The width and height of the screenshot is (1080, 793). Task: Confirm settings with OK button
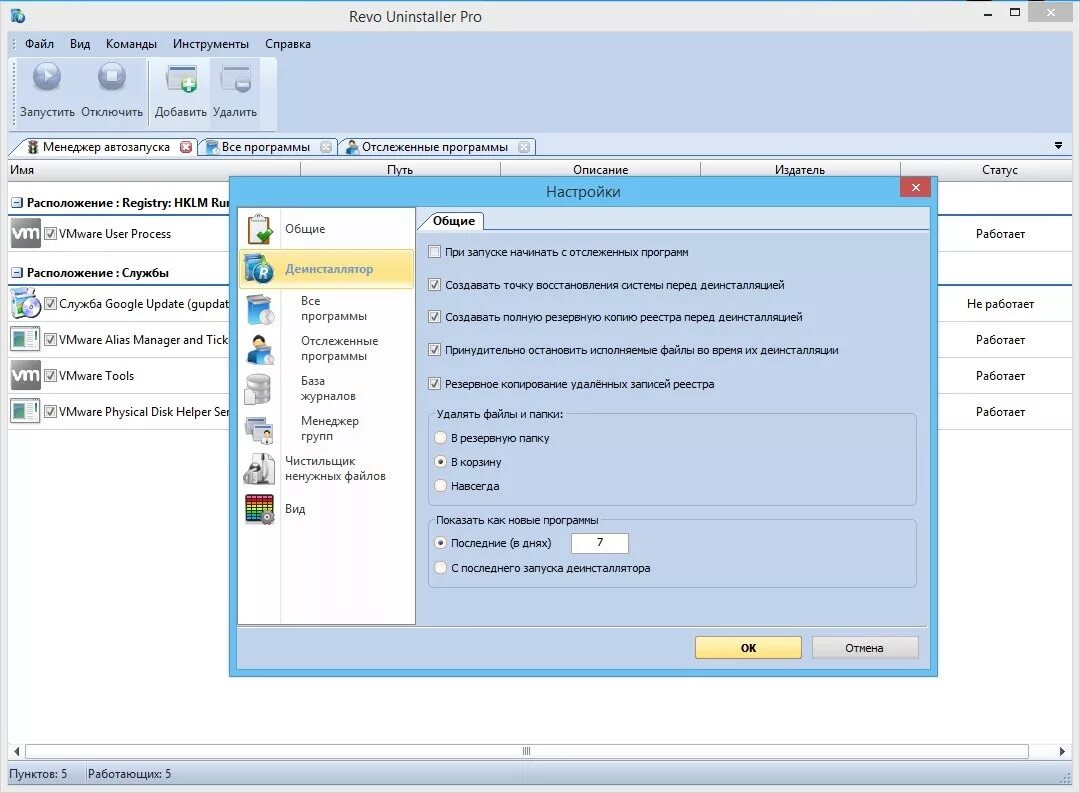click(748, 648)
